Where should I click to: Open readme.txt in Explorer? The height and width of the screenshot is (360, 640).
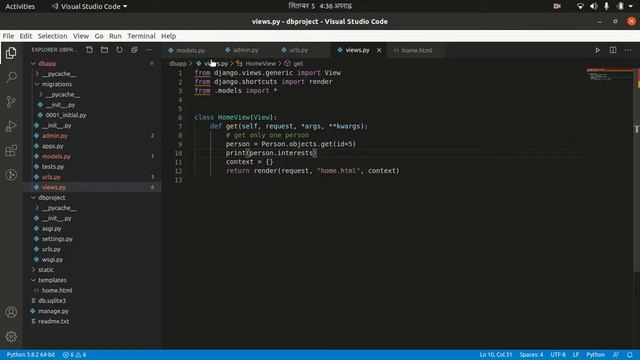[53, 321]
